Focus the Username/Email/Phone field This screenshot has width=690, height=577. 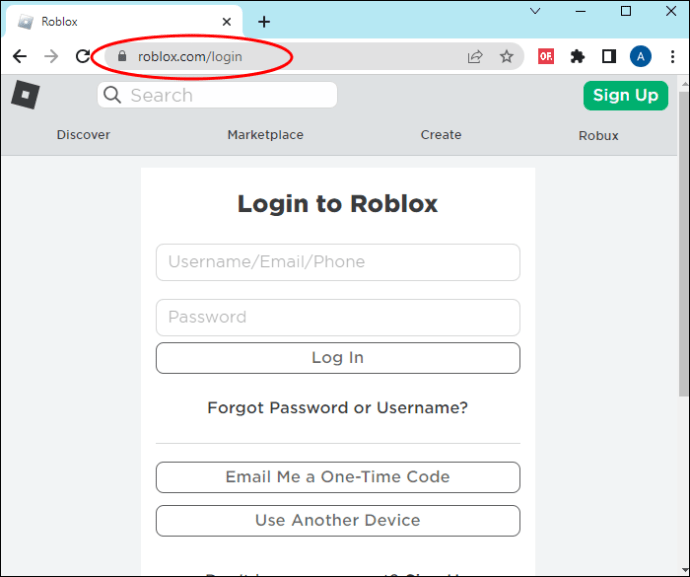pos(338,262)
